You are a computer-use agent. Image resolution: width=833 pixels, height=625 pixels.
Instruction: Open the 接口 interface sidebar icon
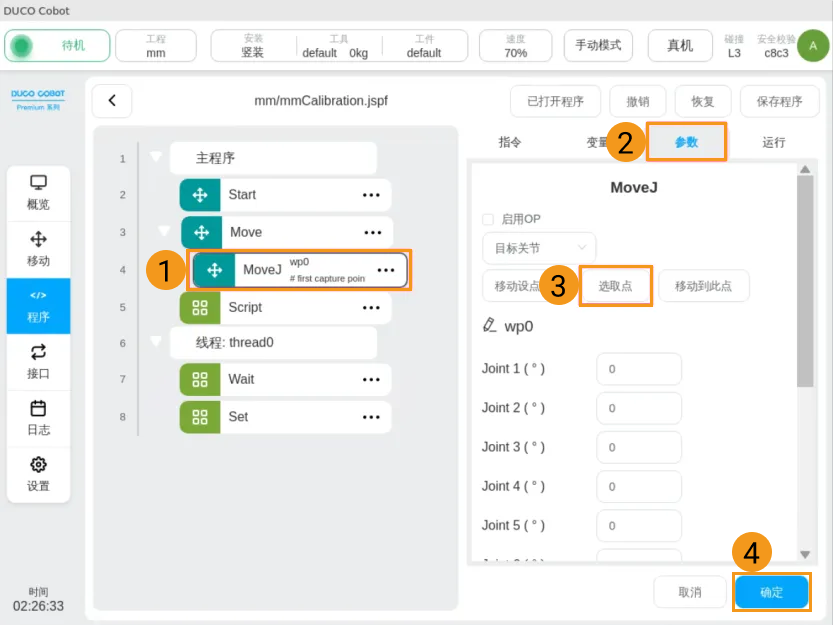[38, 361]
